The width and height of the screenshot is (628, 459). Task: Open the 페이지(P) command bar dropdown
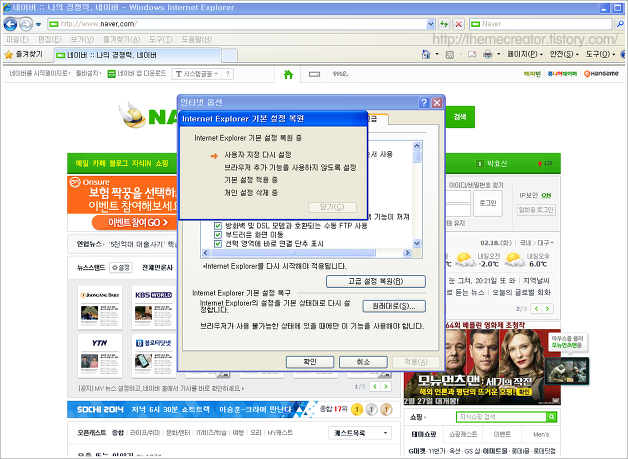coord(525,54)
